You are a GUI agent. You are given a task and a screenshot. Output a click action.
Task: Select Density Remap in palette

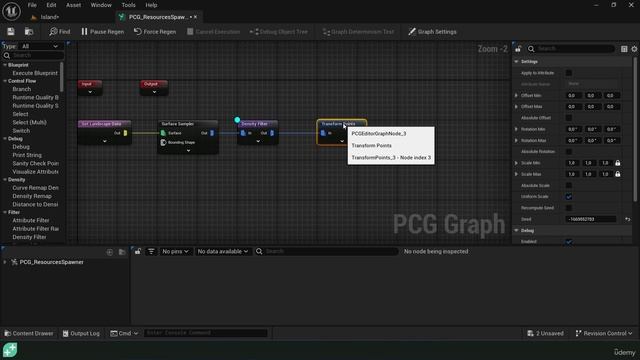pyautogui.click(x=31, y=196)
